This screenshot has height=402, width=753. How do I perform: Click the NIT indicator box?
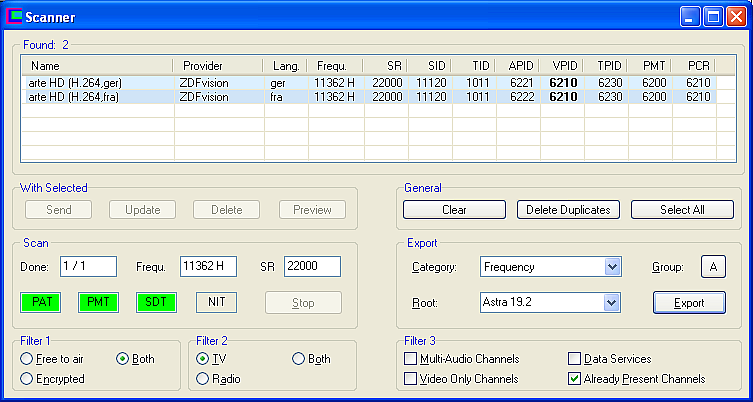click(x=215, y=302)
